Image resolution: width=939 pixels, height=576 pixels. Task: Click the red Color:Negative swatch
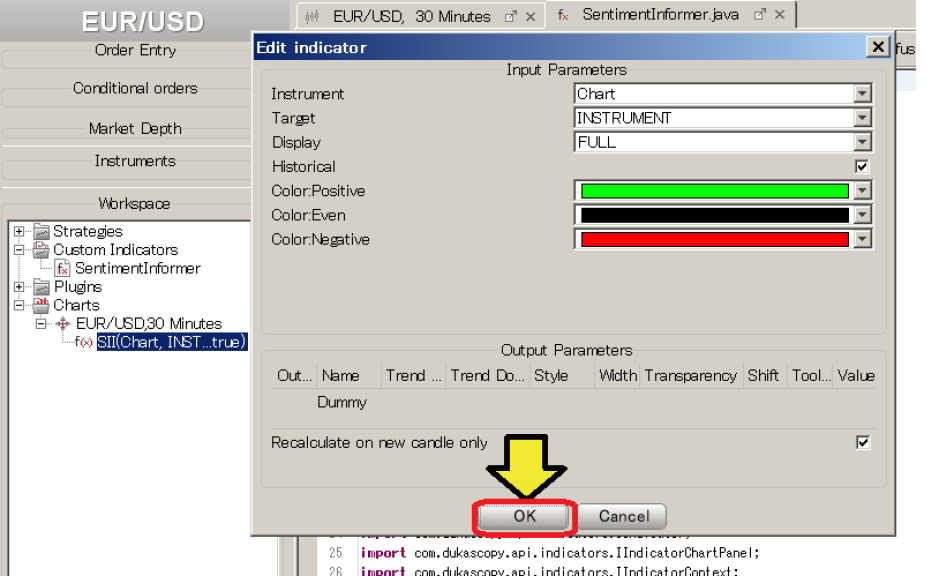click(x=714, y=240)
